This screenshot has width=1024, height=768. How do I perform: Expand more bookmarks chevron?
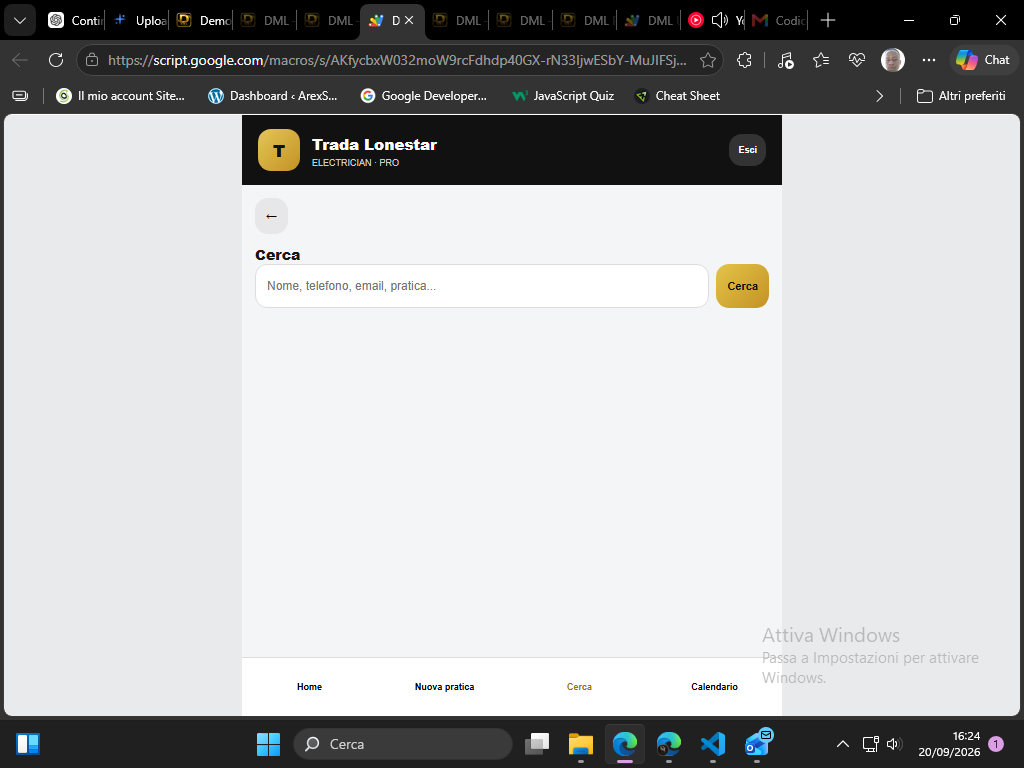[x=879, y=96]
